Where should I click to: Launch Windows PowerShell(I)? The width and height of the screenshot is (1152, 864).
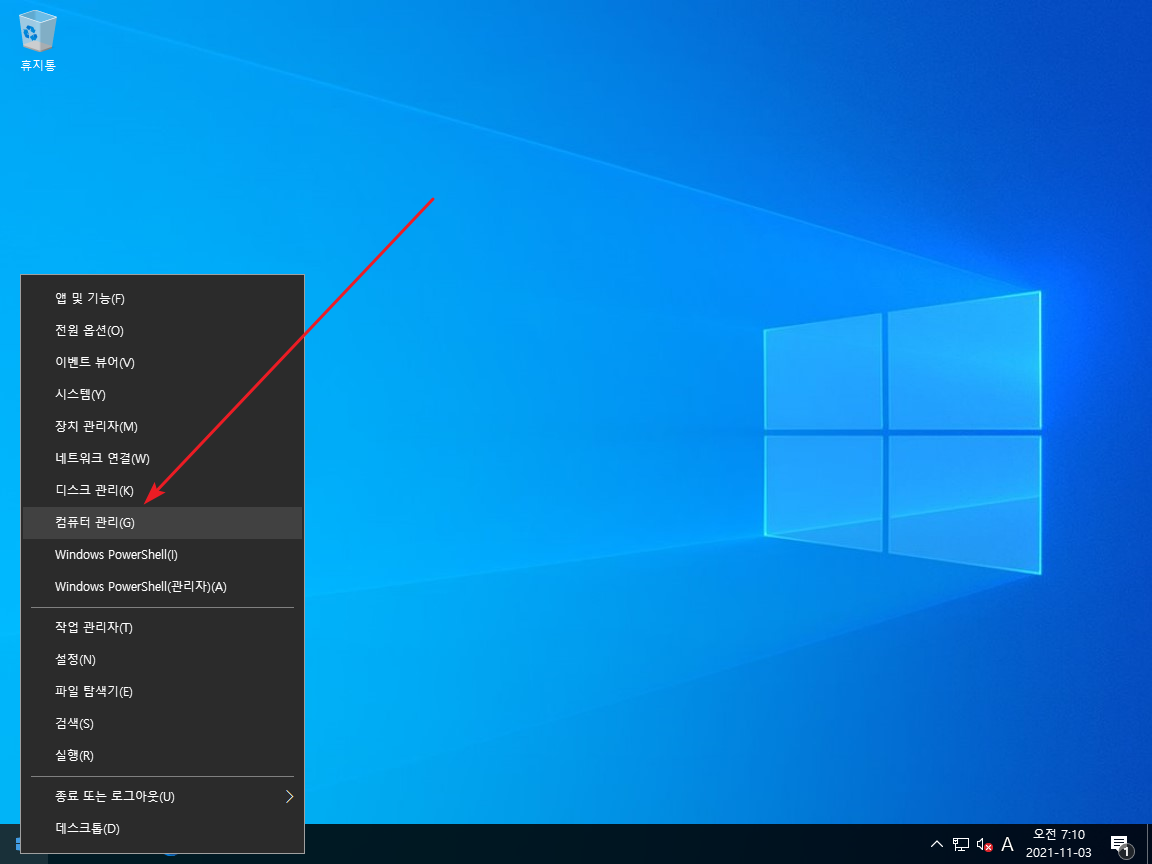tap(162, 555)
